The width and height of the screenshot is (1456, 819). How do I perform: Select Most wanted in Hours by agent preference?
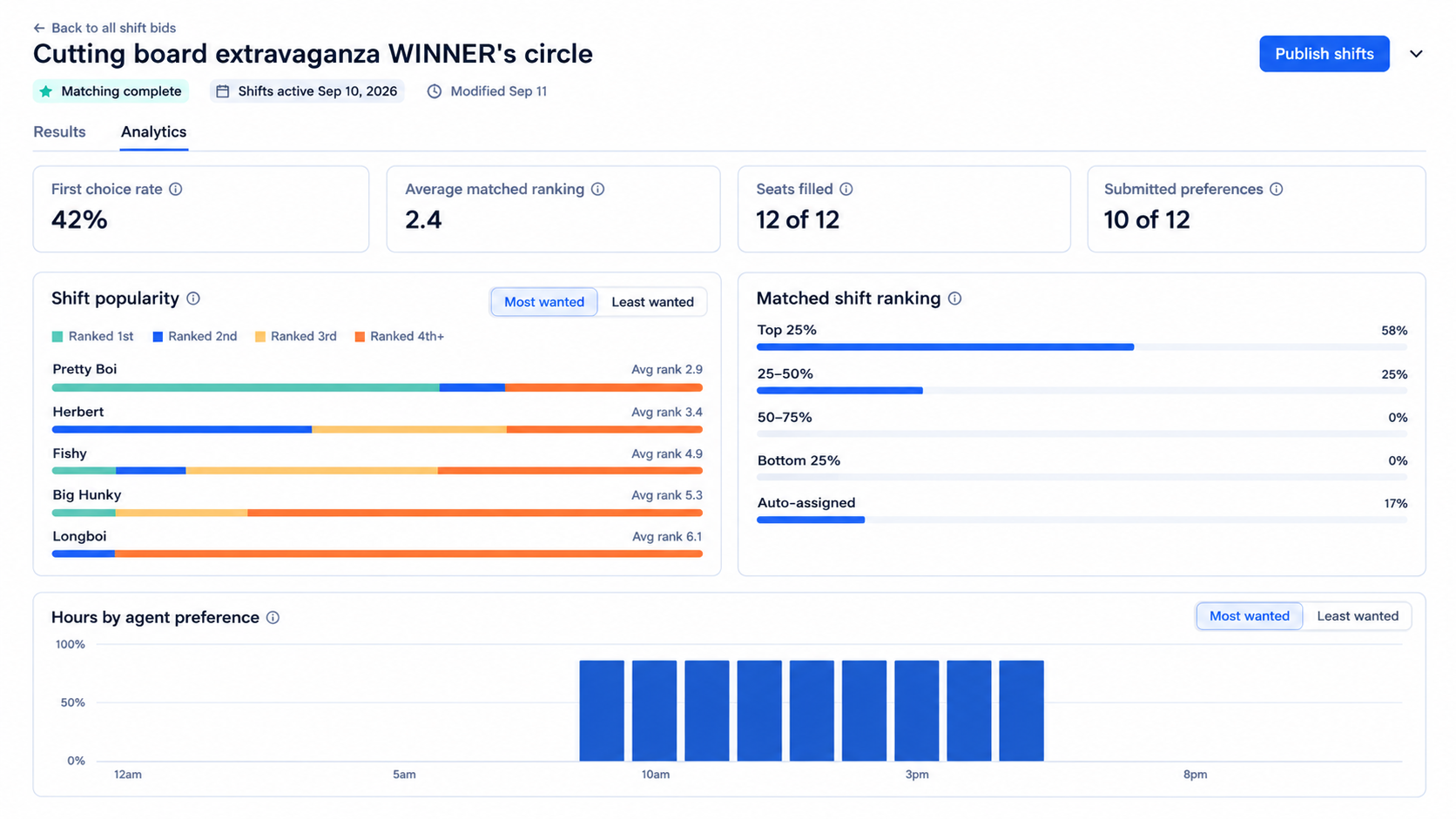tap(1250, 616)
